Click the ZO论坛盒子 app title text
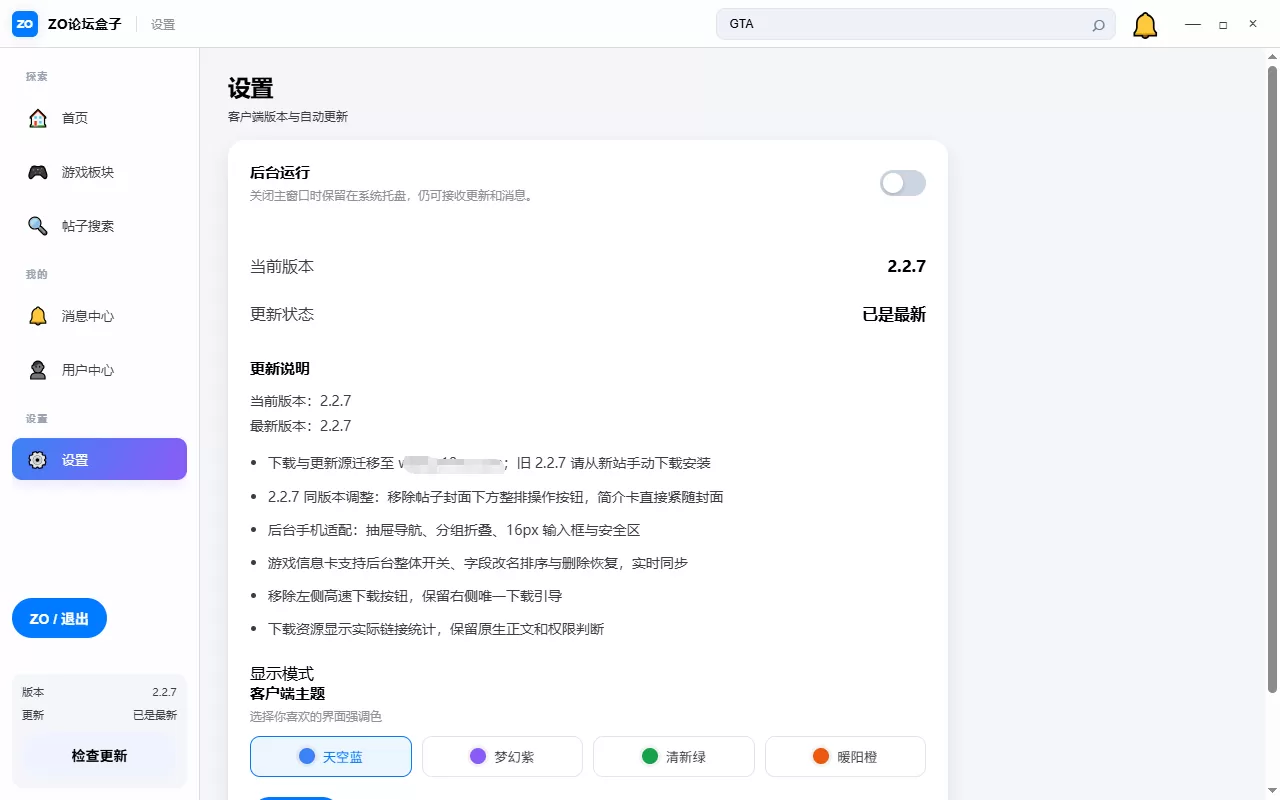1280x800 pixels. (x=85, y=24)
